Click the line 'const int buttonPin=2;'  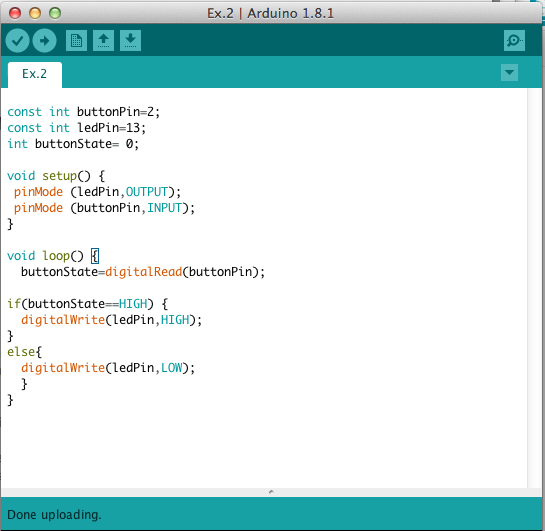pyautogui.click(x=83, y=112)
